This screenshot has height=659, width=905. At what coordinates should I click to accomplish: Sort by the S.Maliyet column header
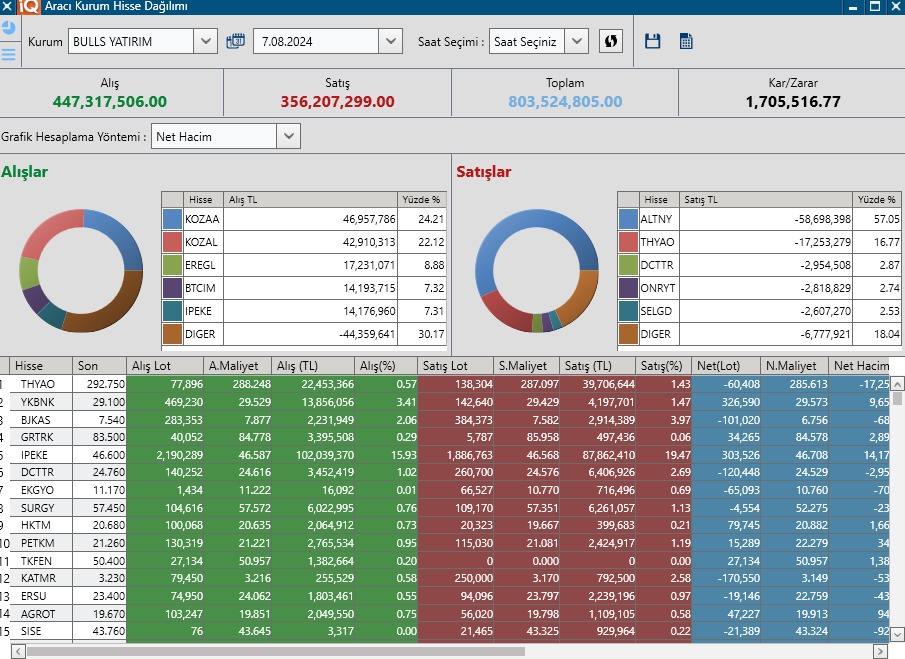click(x=526, y=366)
